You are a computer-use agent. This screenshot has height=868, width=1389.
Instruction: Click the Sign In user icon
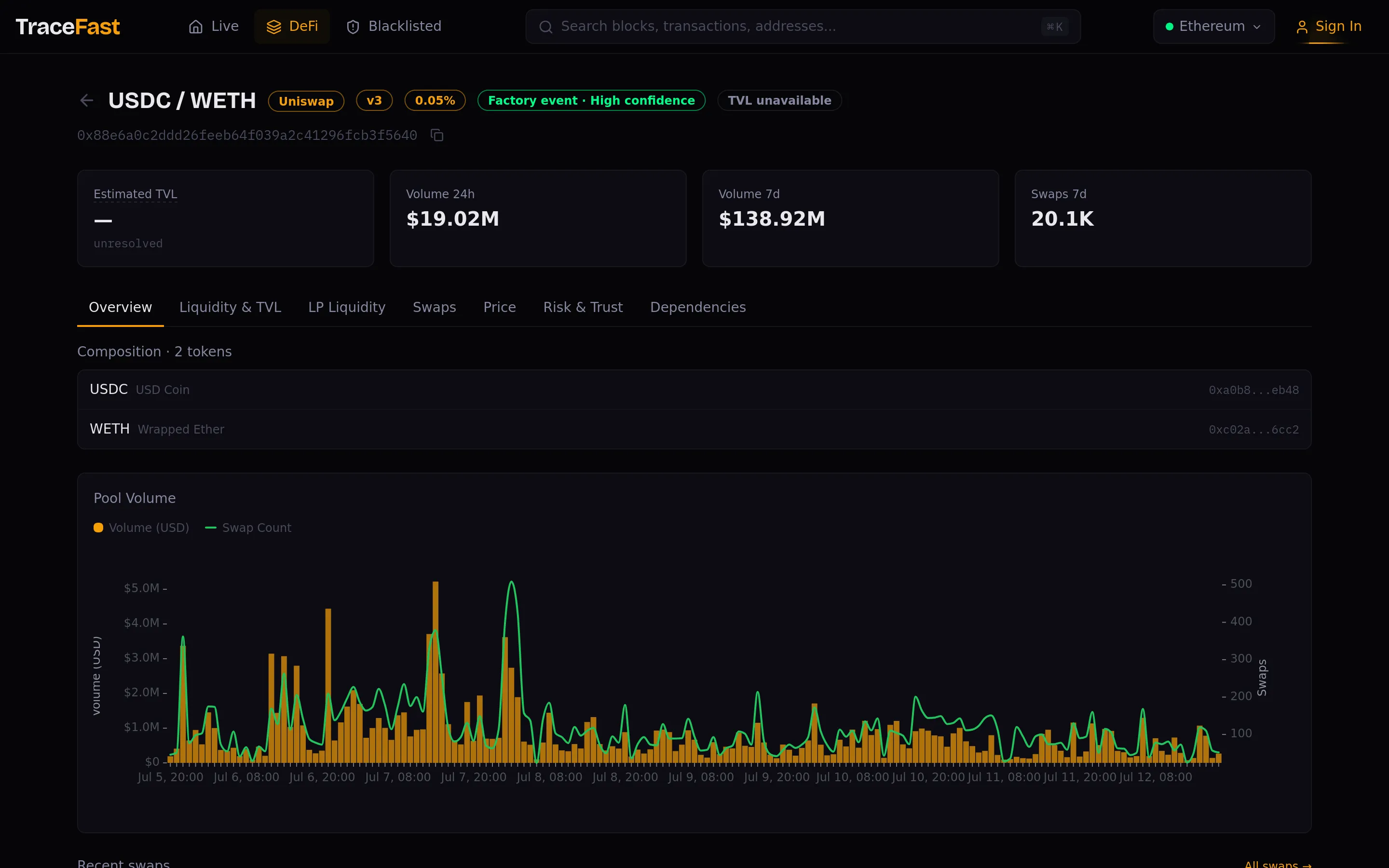pos(1302,27)
